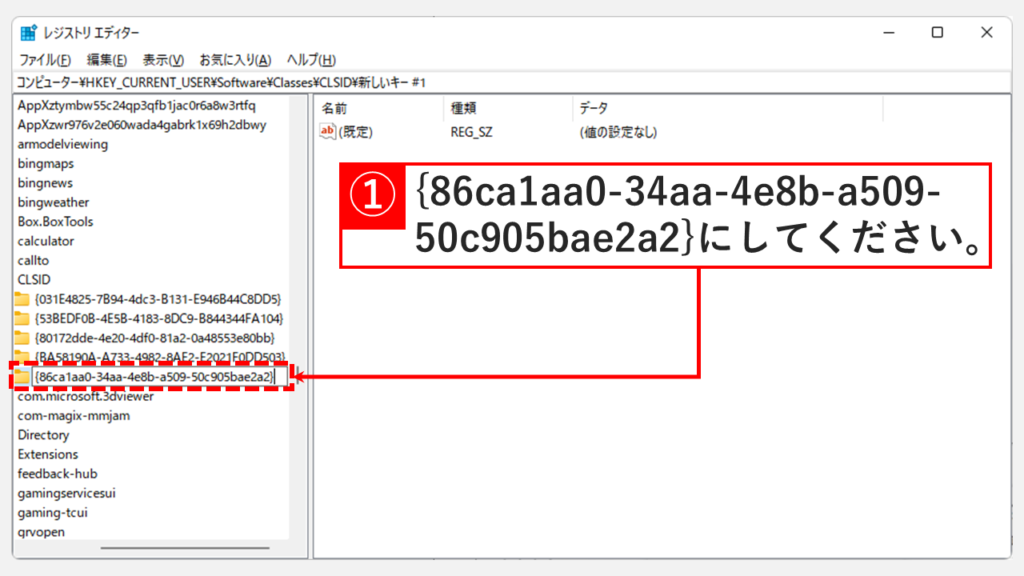Sort values by the 名前 column header

click(x=378, y=108)
